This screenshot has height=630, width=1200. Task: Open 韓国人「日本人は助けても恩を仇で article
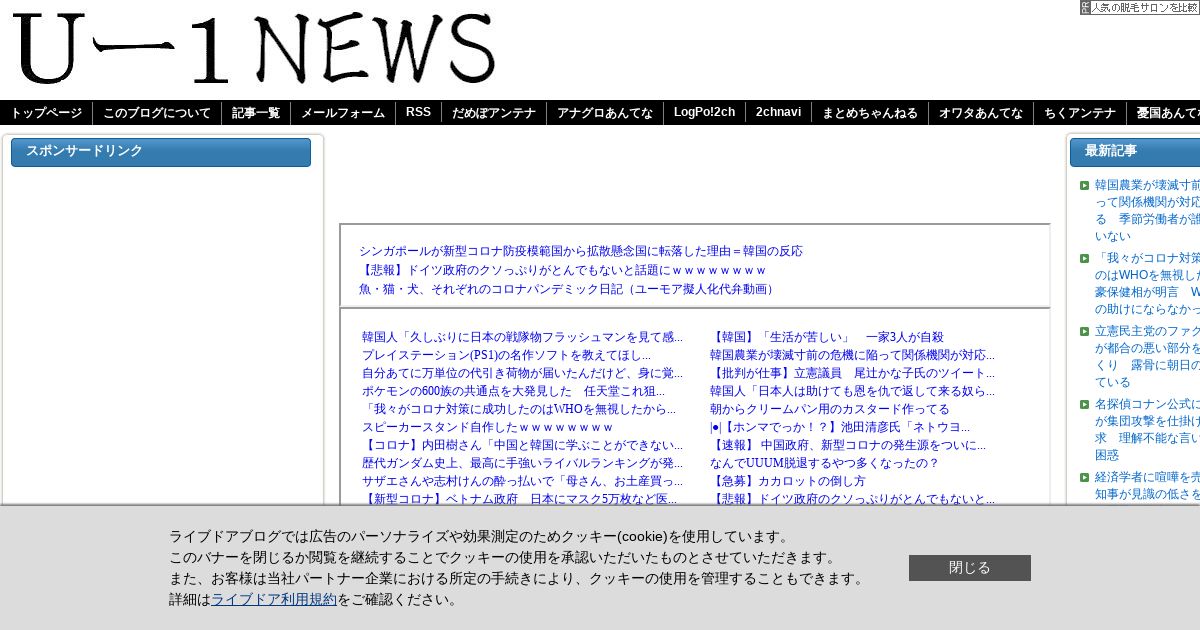click(852, 391)
